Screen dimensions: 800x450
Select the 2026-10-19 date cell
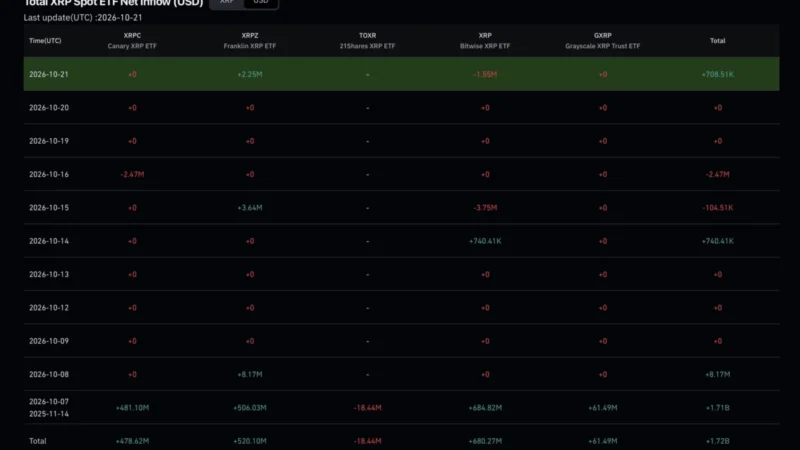(49, 141)
